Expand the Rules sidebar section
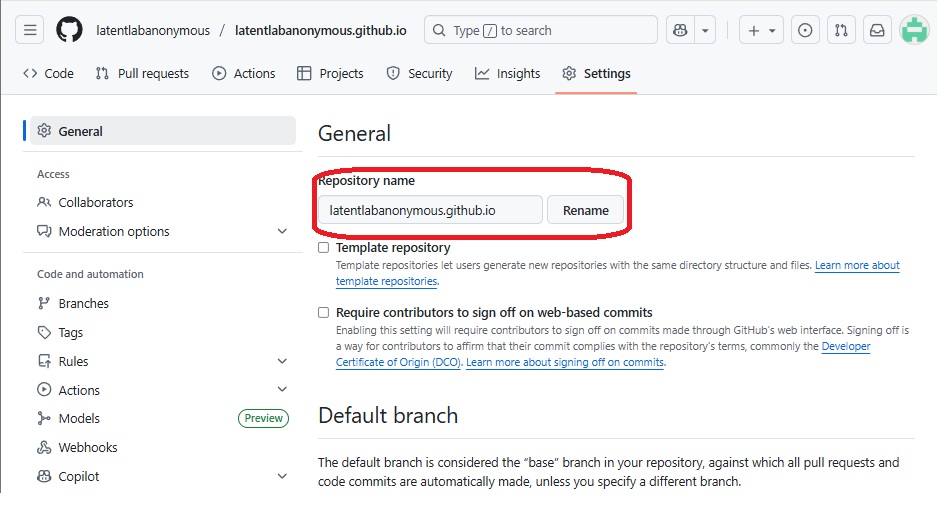Viewport: 940px width, 524px height. tap(282, 361)
